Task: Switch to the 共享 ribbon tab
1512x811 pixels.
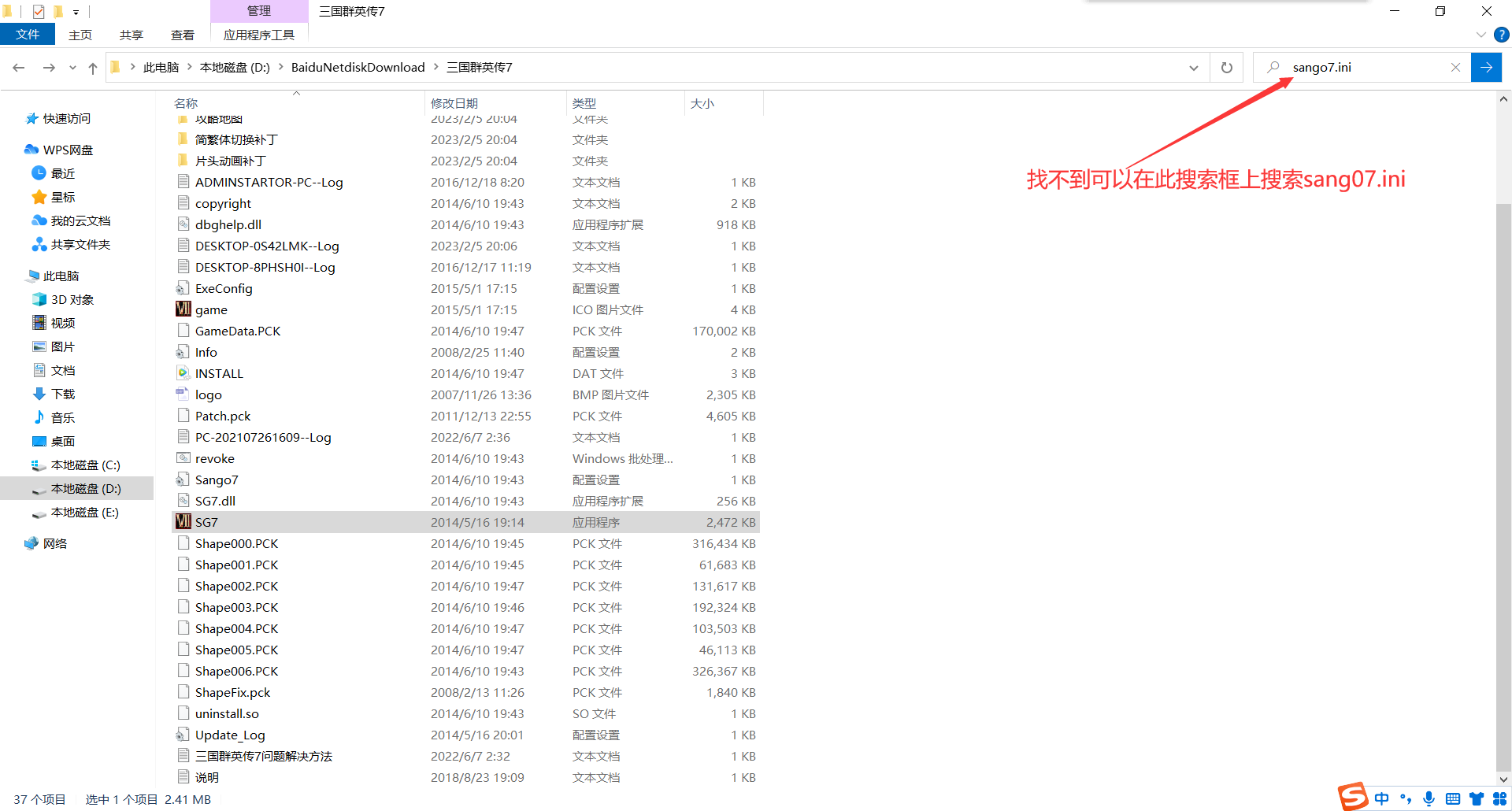Action: (x=132, y=35)
